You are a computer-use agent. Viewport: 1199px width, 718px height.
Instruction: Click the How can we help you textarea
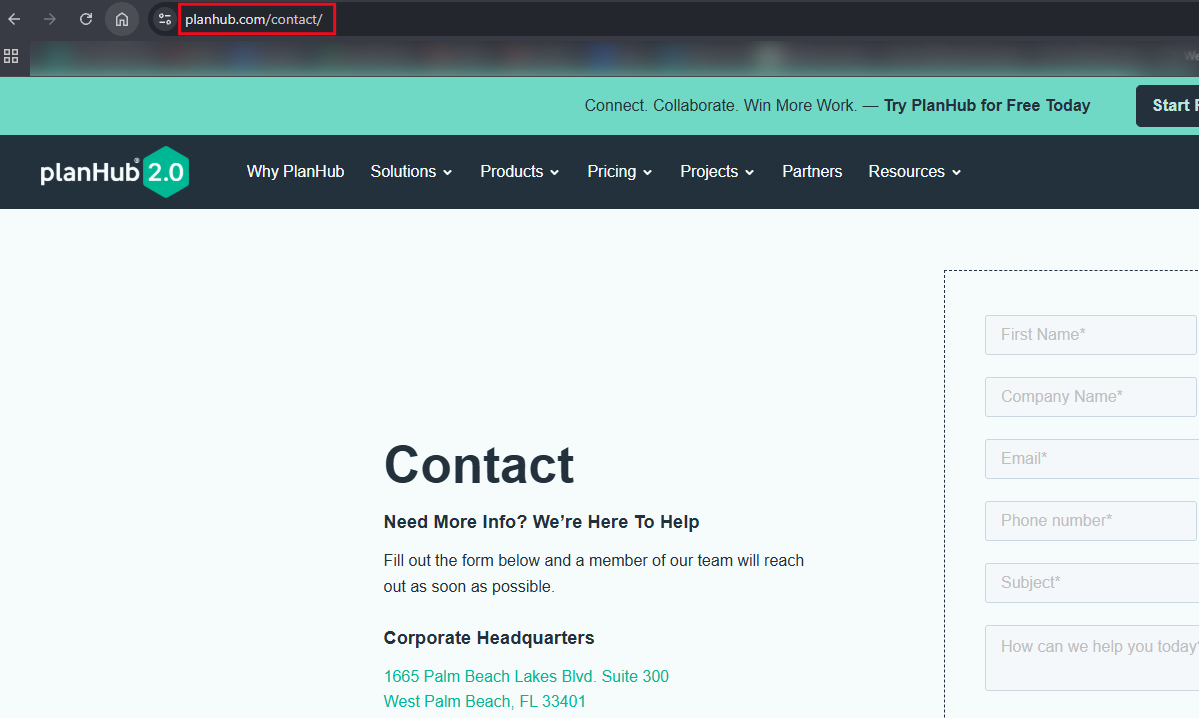pyautogui.click(x=1091, y=658)
